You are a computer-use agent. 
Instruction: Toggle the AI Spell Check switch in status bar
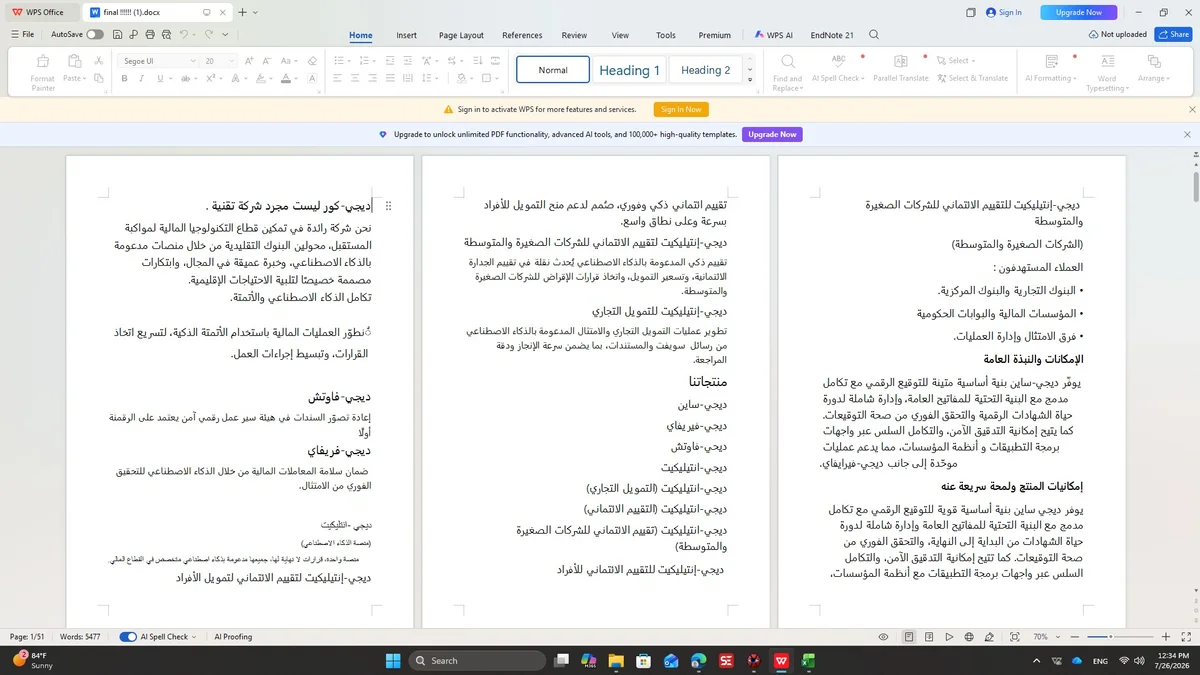(128, 637)
